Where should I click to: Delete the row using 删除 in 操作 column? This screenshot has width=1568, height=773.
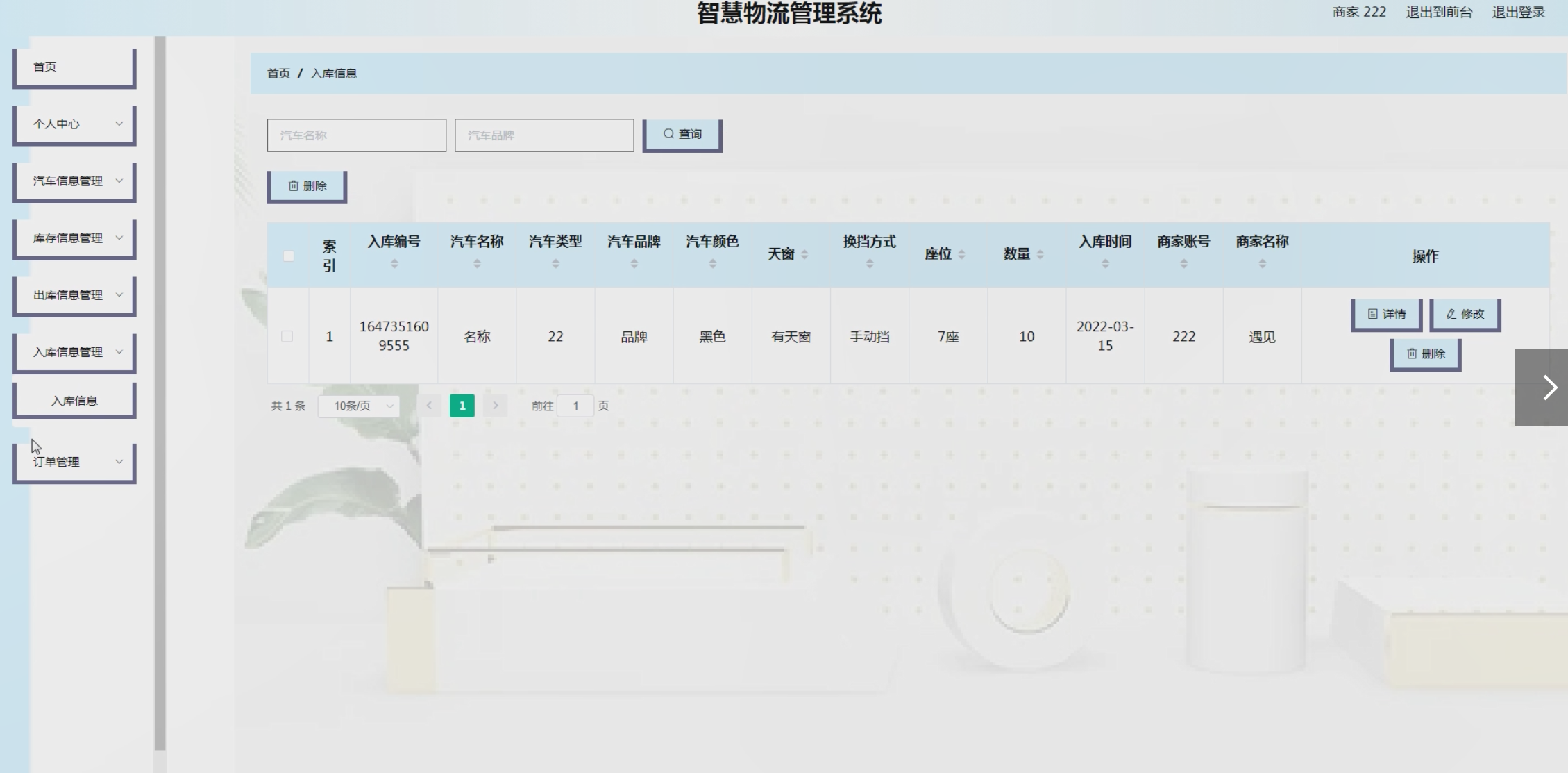point(1425,354)
